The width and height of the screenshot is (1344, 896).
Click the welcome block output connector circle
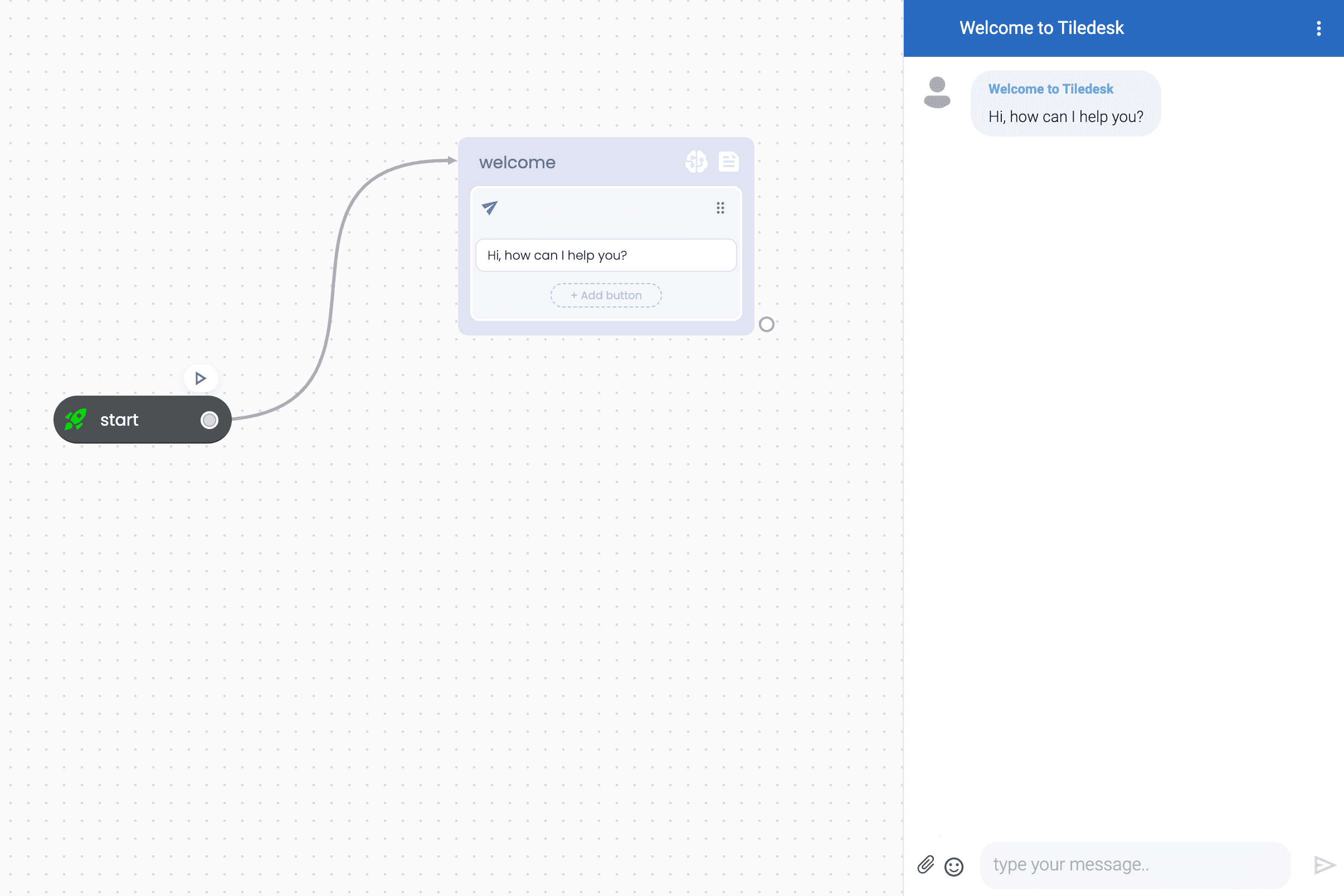pos(766,324)
